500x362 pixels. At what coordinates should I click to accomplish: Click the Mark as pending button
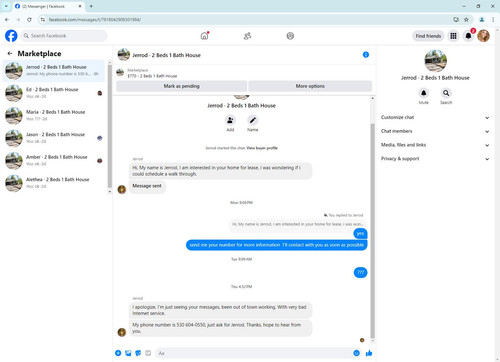[x=181, y=86]
